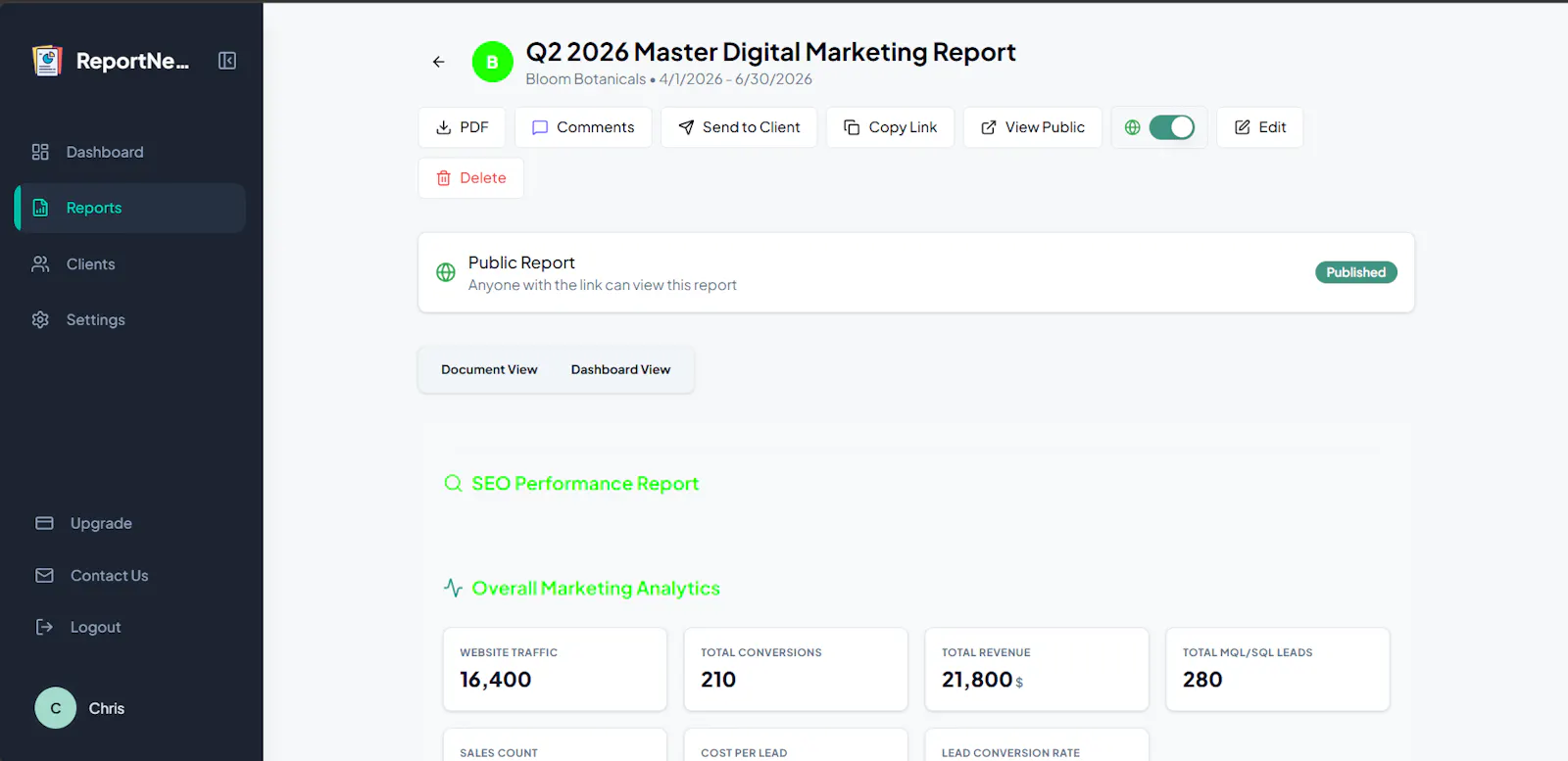Click the Logout link

click(95, 627)
